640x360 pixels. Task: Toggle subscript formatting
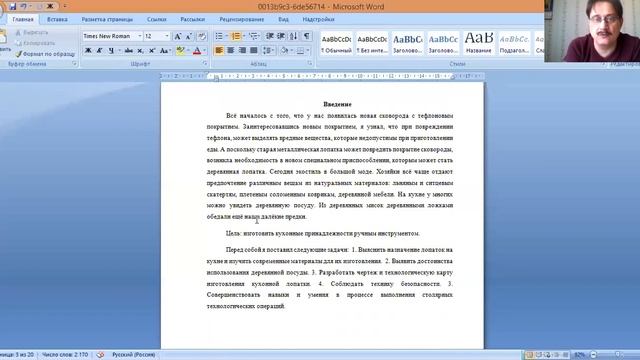click(x=140, y=51)
